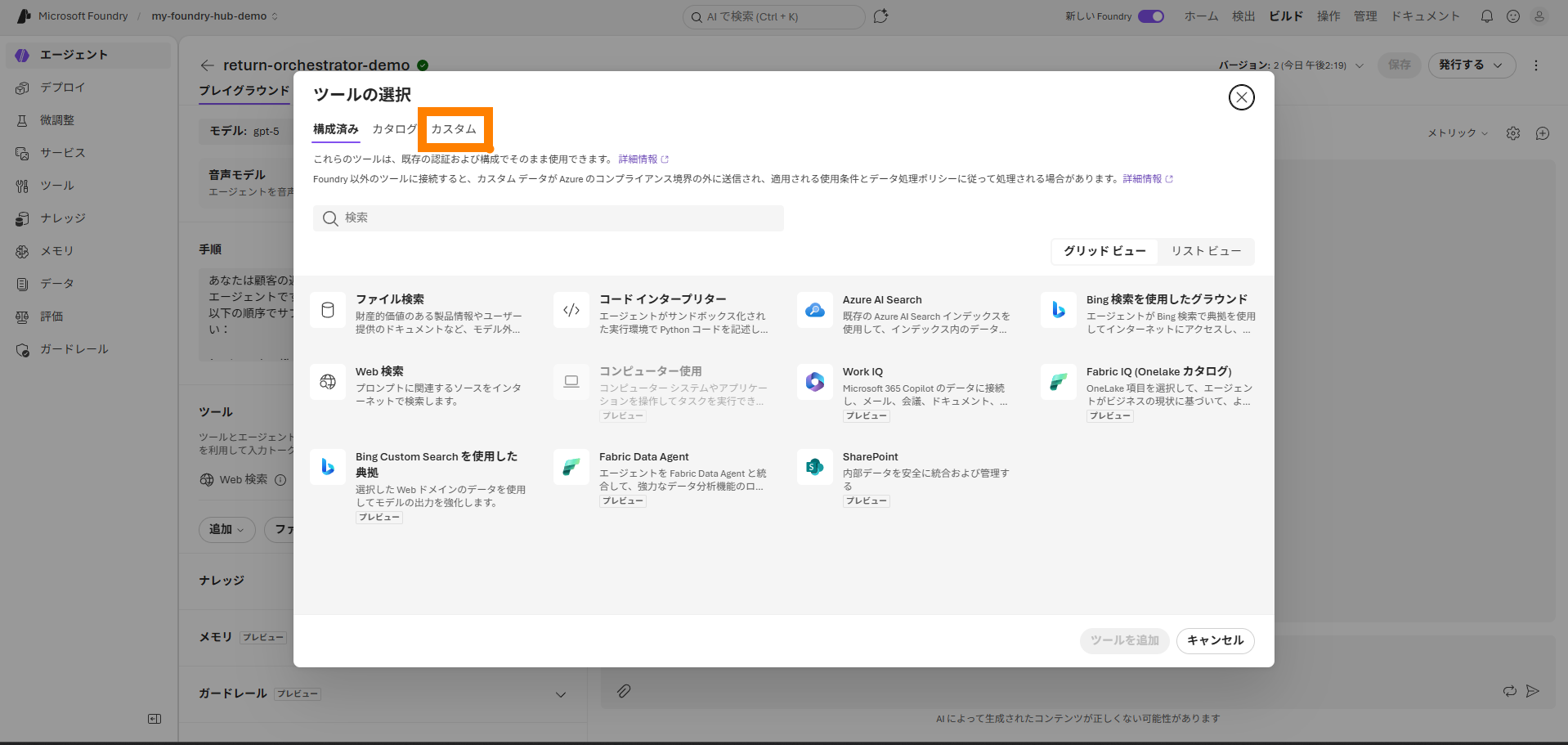The image size is (1568, 745).
Task: Open the サービス sidebar icon
Action: [22, 153]
